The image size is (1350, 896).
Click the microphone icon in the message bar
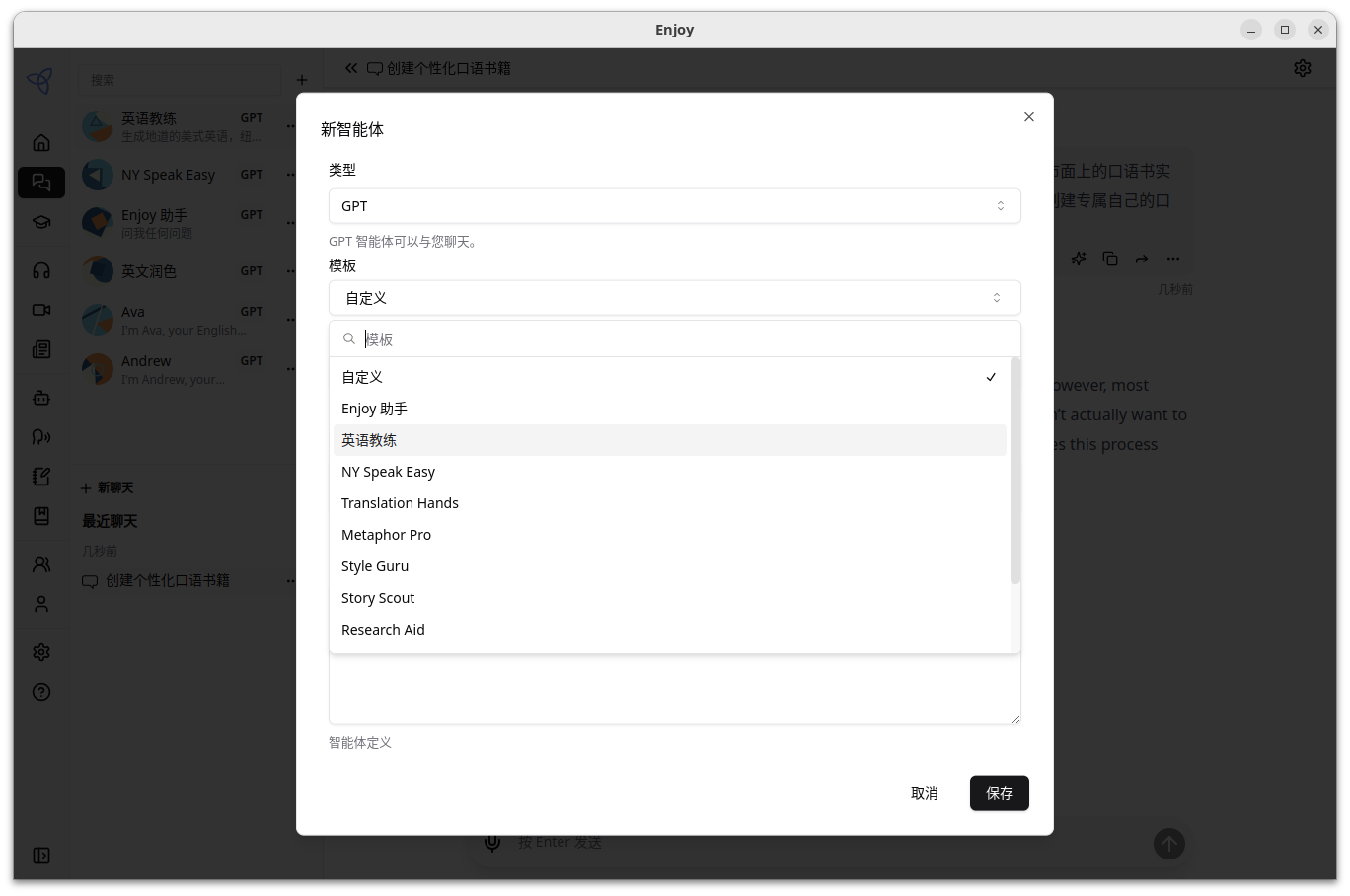(492, 842)
